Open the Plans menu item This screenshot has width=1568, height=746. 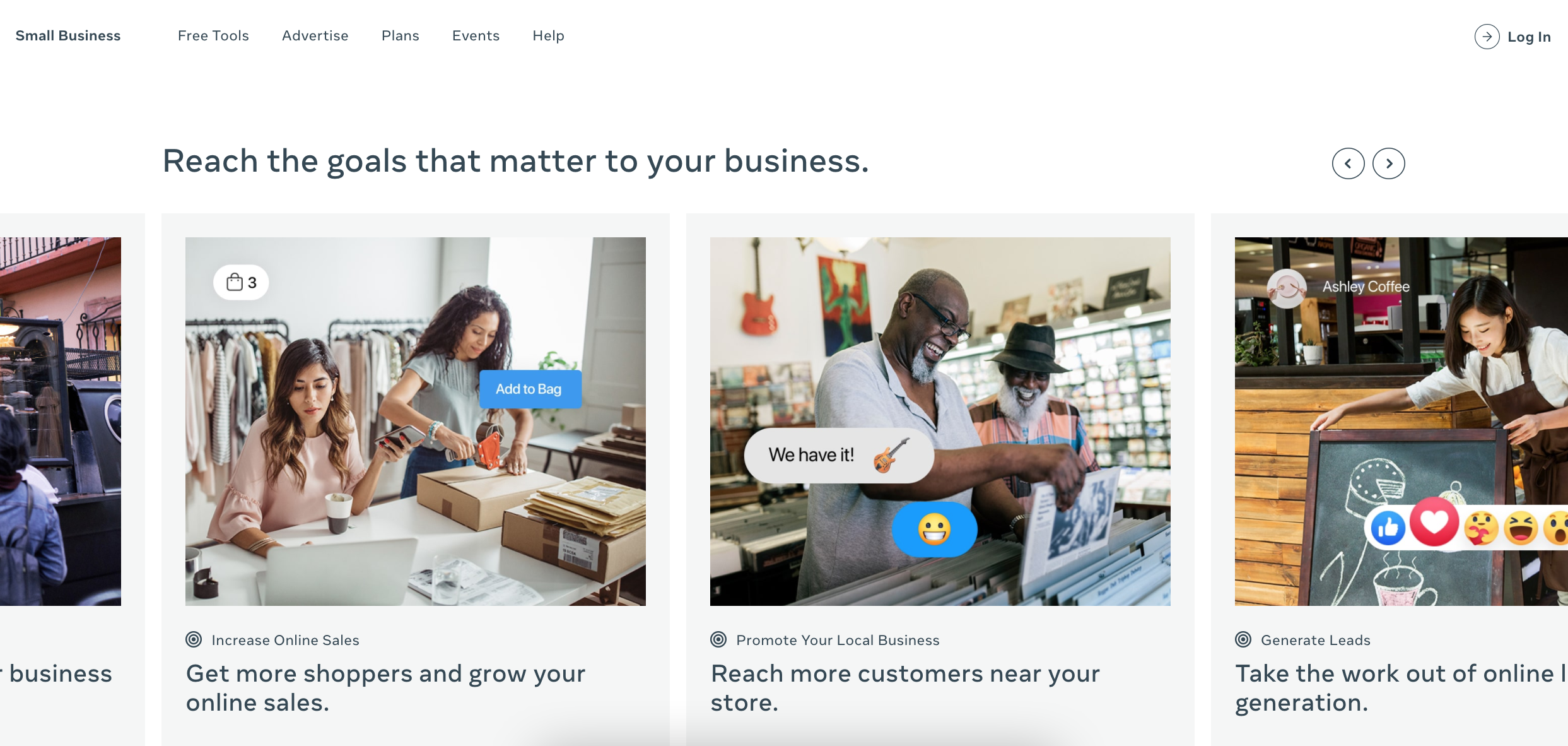pyautogui.click(x=400, y=36)
